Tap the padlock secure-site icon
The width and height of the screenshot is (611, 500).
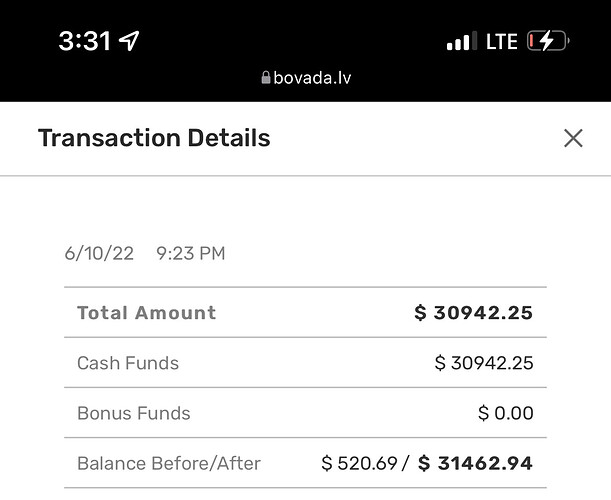[x=266, y=77]
